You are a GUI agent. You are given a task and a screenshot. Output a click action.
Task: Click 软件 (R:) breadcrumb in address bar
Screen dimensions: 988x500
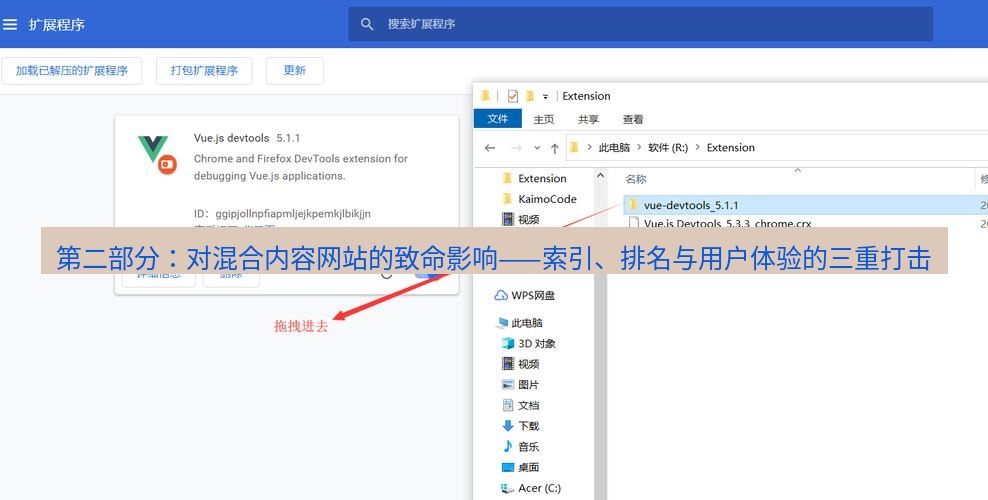(668, 147)
